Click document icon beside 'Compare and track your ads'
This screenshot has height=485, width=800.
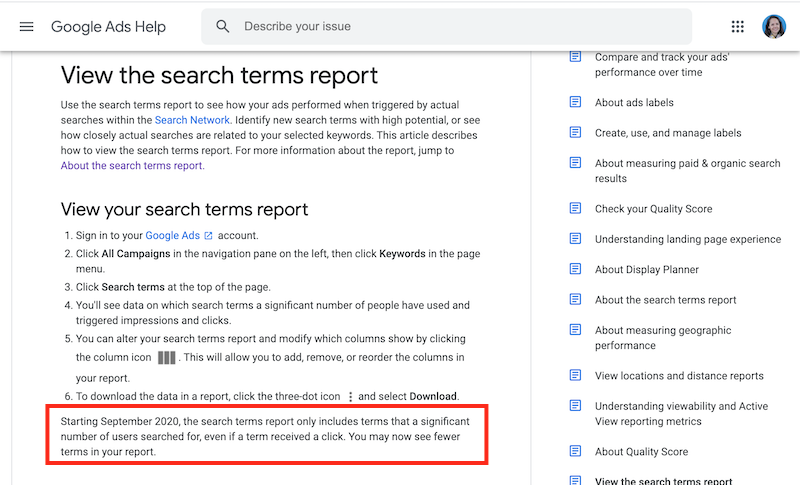(x=575, y=57)
